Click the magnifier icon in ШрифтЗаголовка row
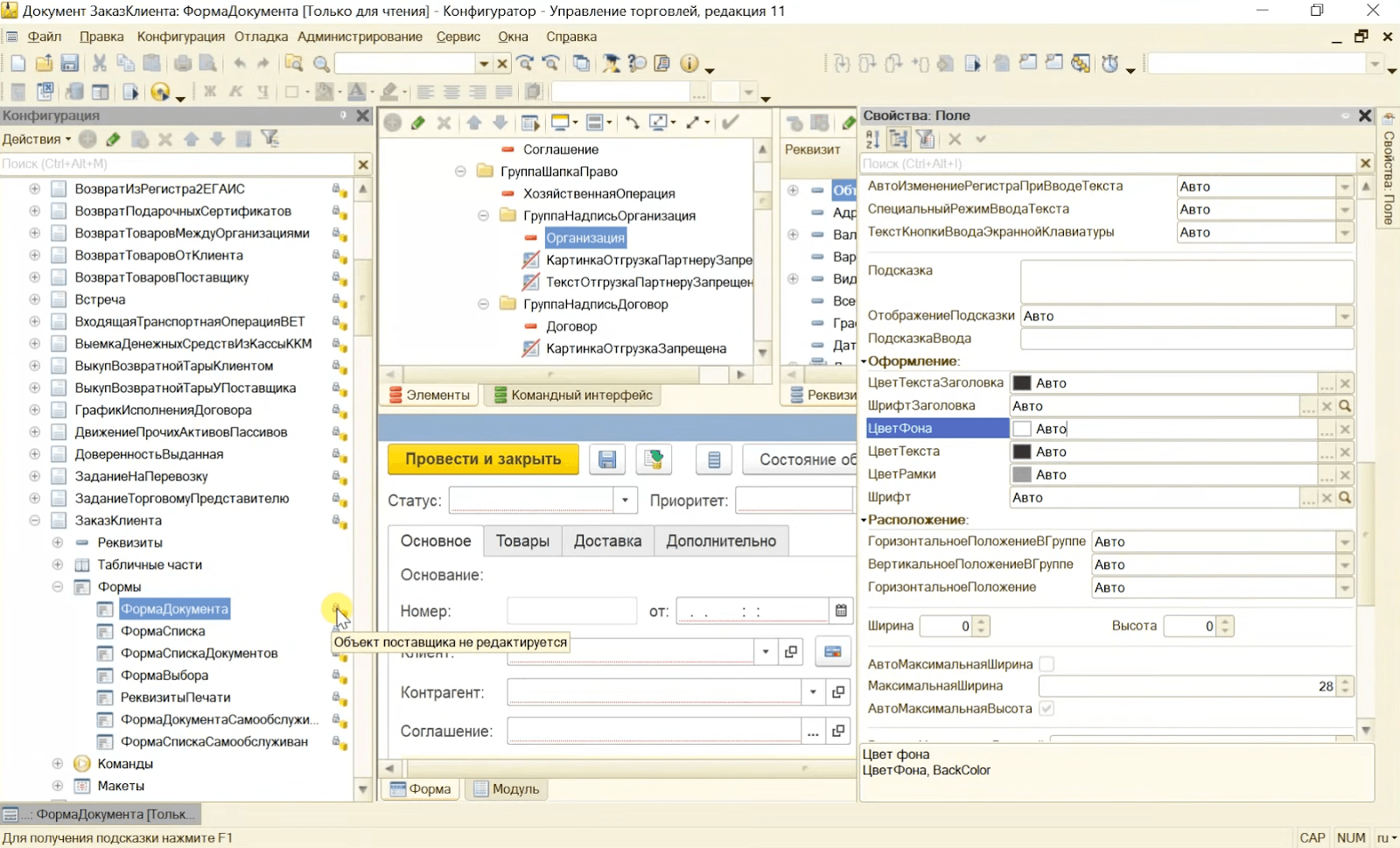The width and height of the screenshot is (1400, 848). coord(1345,406)
